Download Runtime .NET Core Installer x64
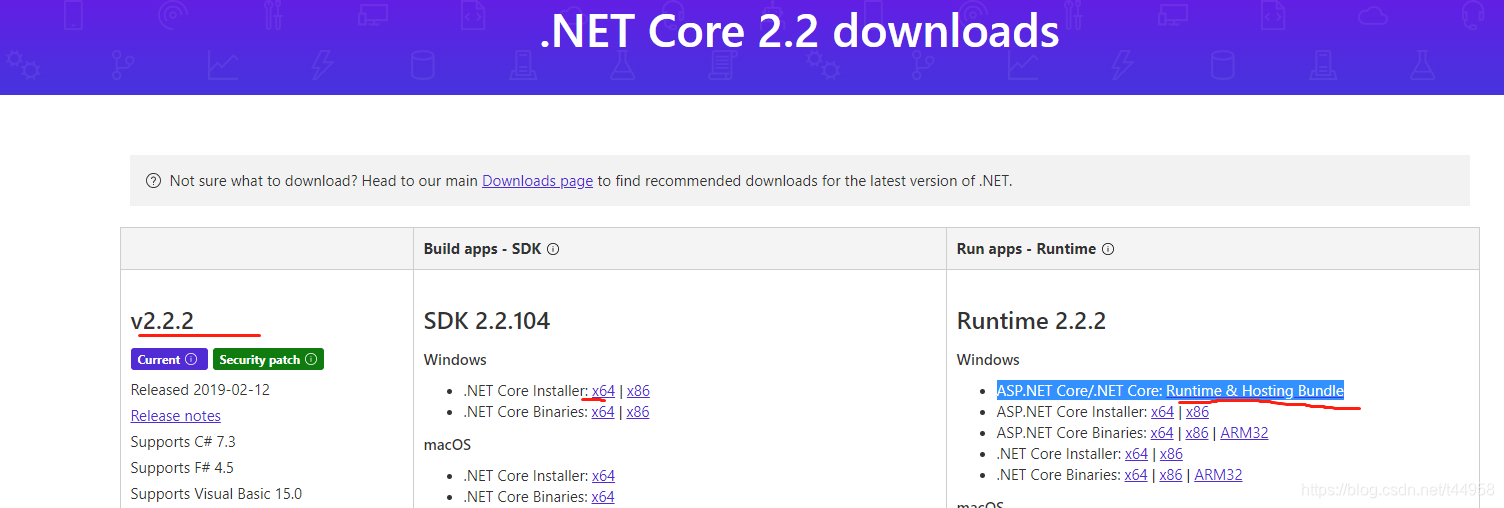This screenshot has height=508, width=1504. [1136, 454]
